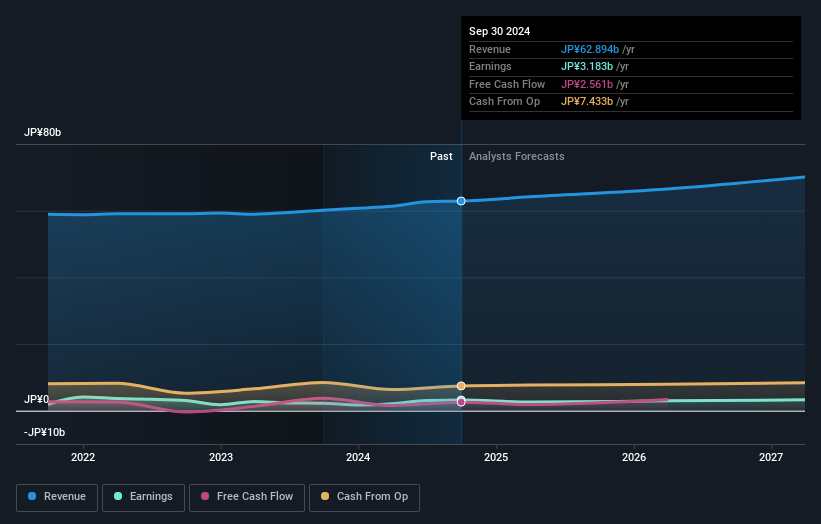The width and height of the screenshot is (821, 524).
Task: Select the 2026 x-axis label
Action: (634, 457)
